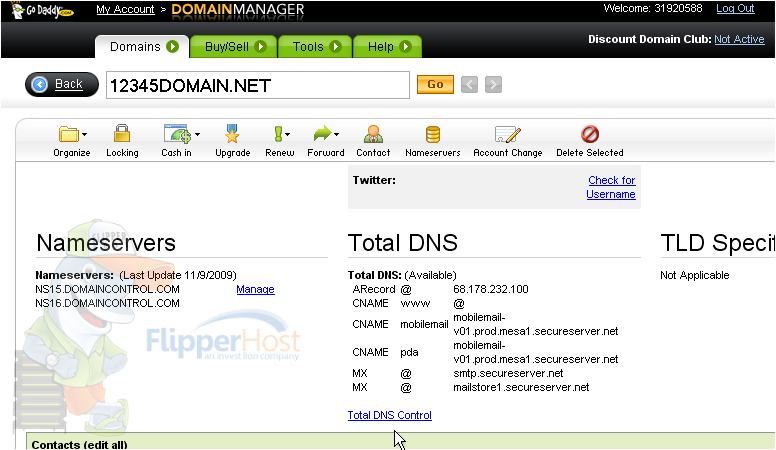The height and width of the screenshot is (450, 776).
Task: Click the orange Go button
Action: point(435,85)
